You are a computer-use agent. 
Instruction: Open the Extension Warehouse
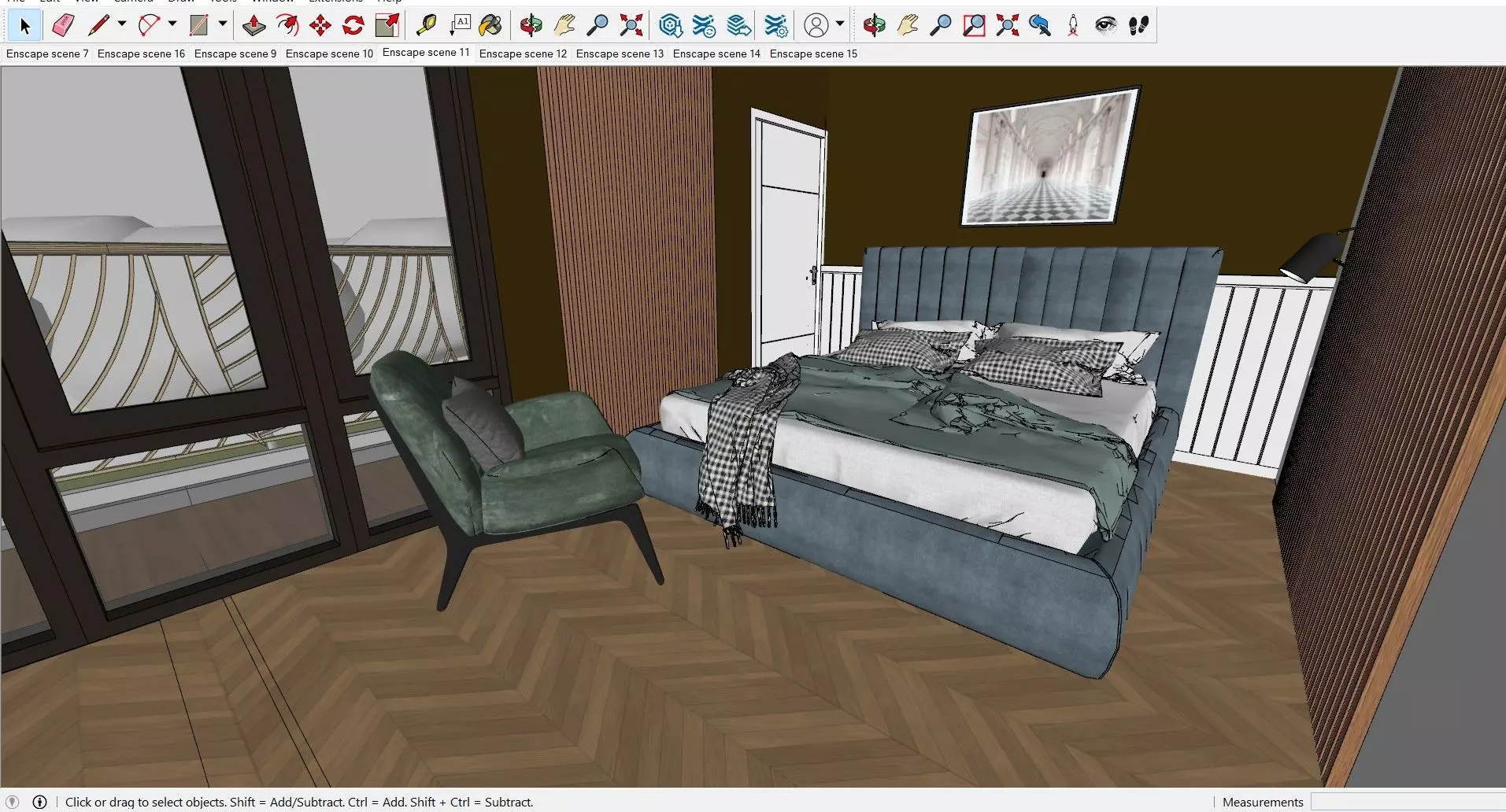click(x=704, y=26)
